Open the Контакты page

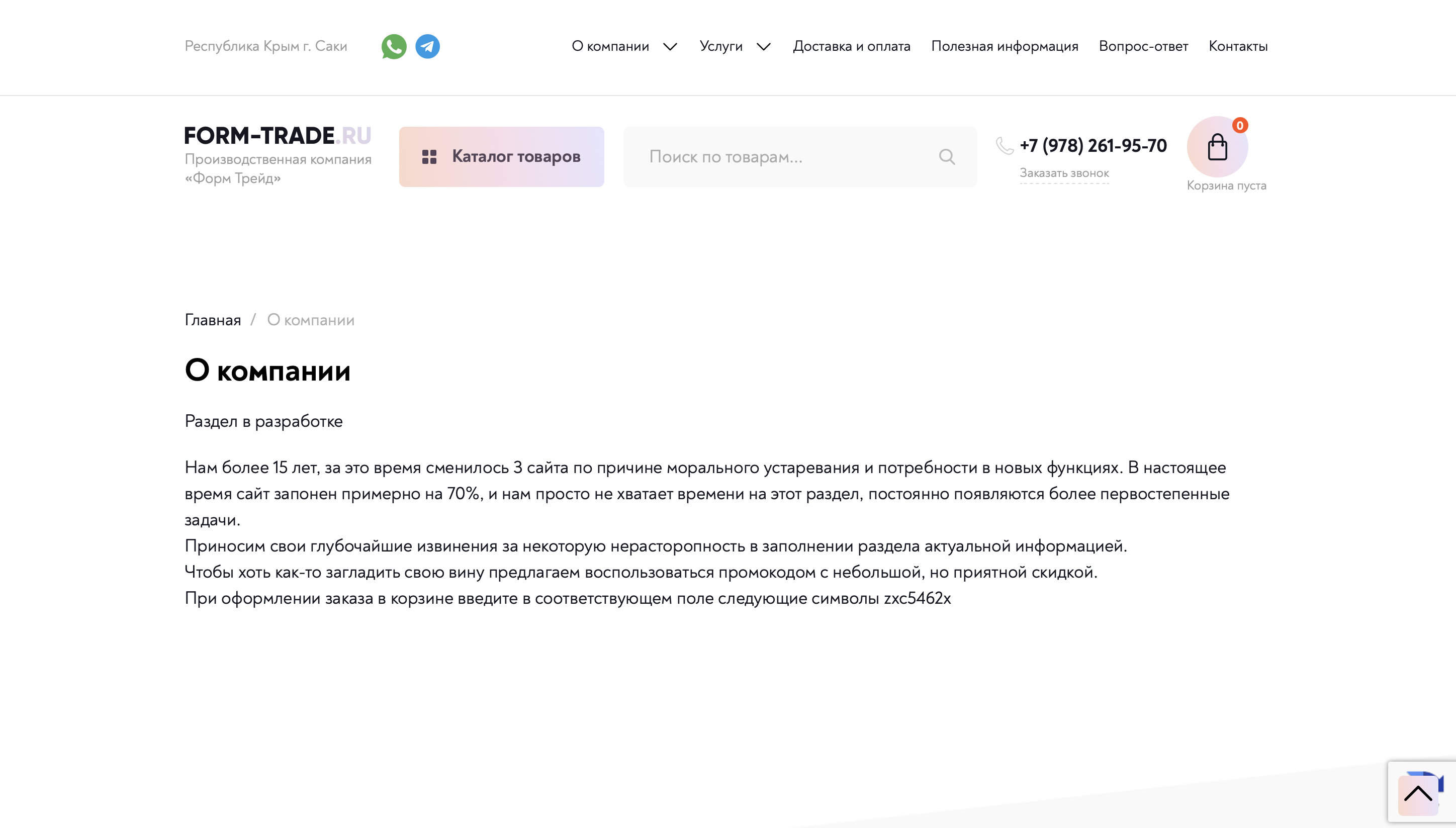click(x=1238, y=46)
